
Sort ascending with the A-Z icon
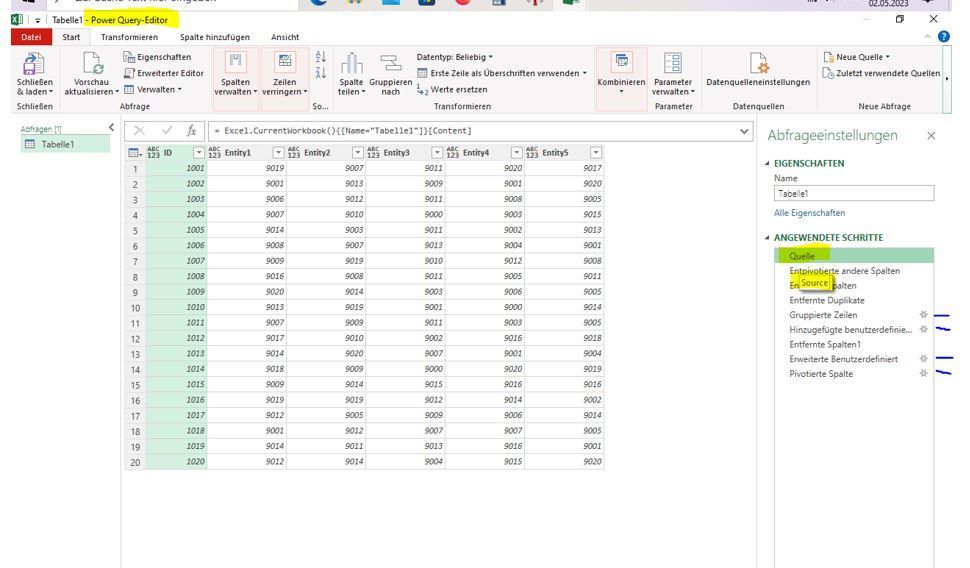tap(320, 57)
